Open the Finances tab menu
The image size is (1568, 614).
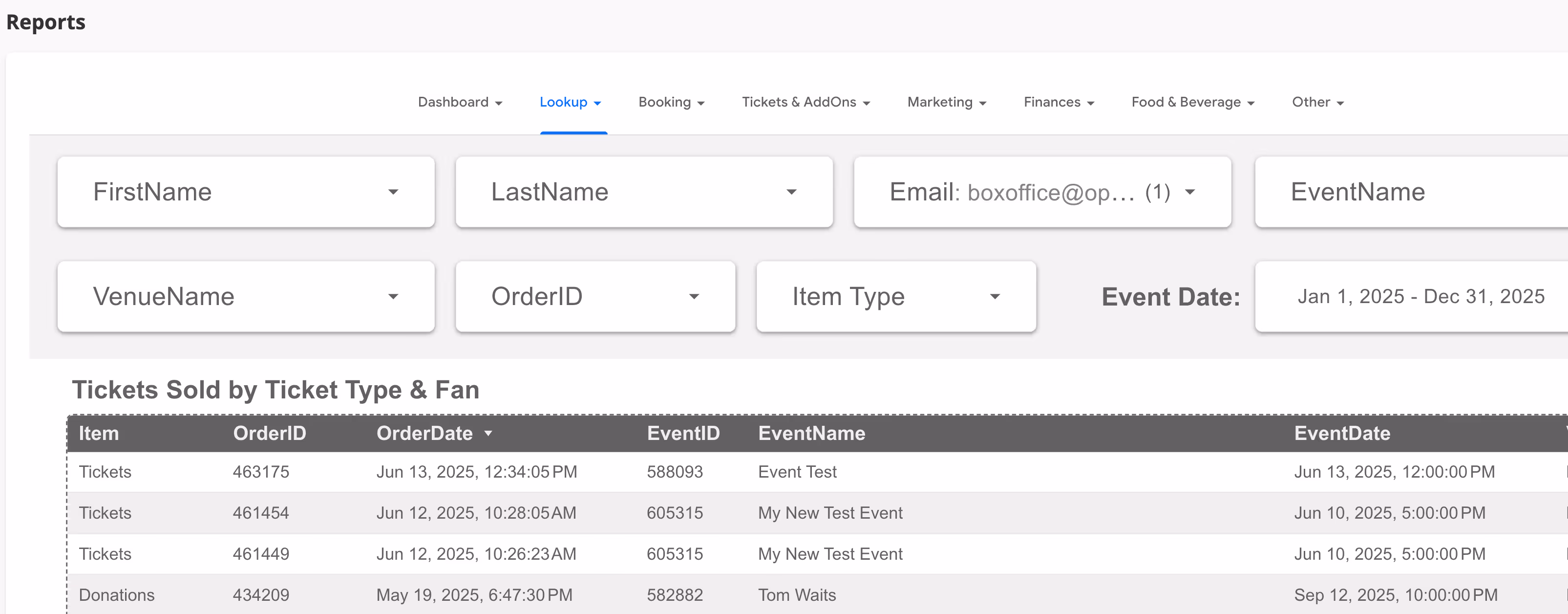pos(1058,102)
